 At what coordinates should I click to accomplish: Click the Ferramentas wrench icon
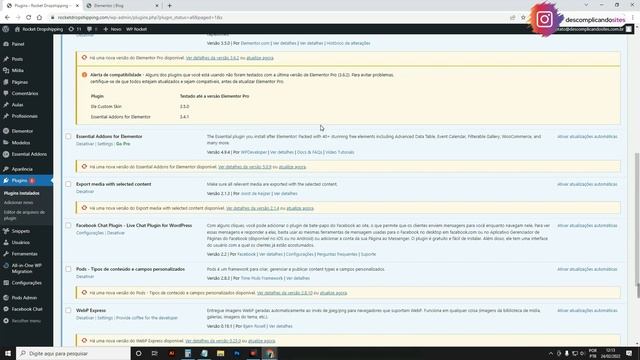tap(6, 254)
